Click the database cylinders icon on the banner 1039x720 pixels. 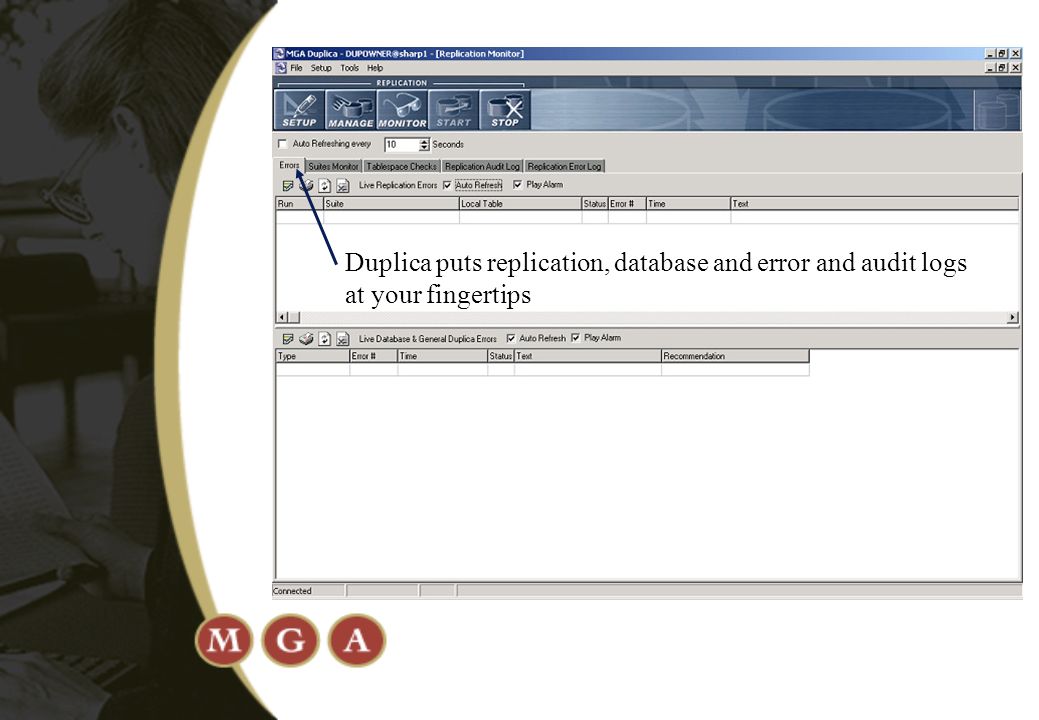pos(998,110)
